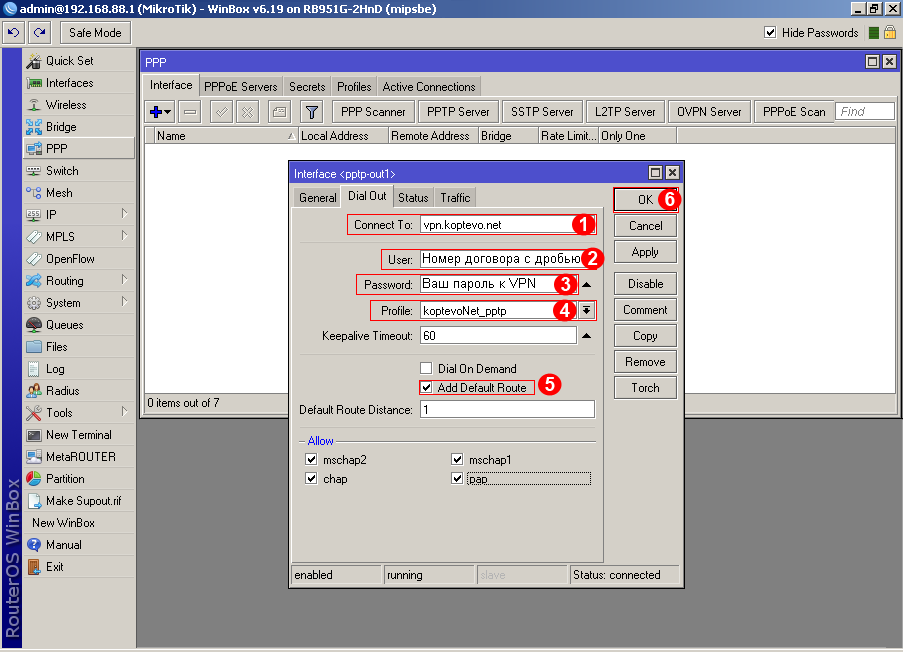Click the Find search box
The width and height of the screenshot is (903, 652).
(x=865, y=111)
